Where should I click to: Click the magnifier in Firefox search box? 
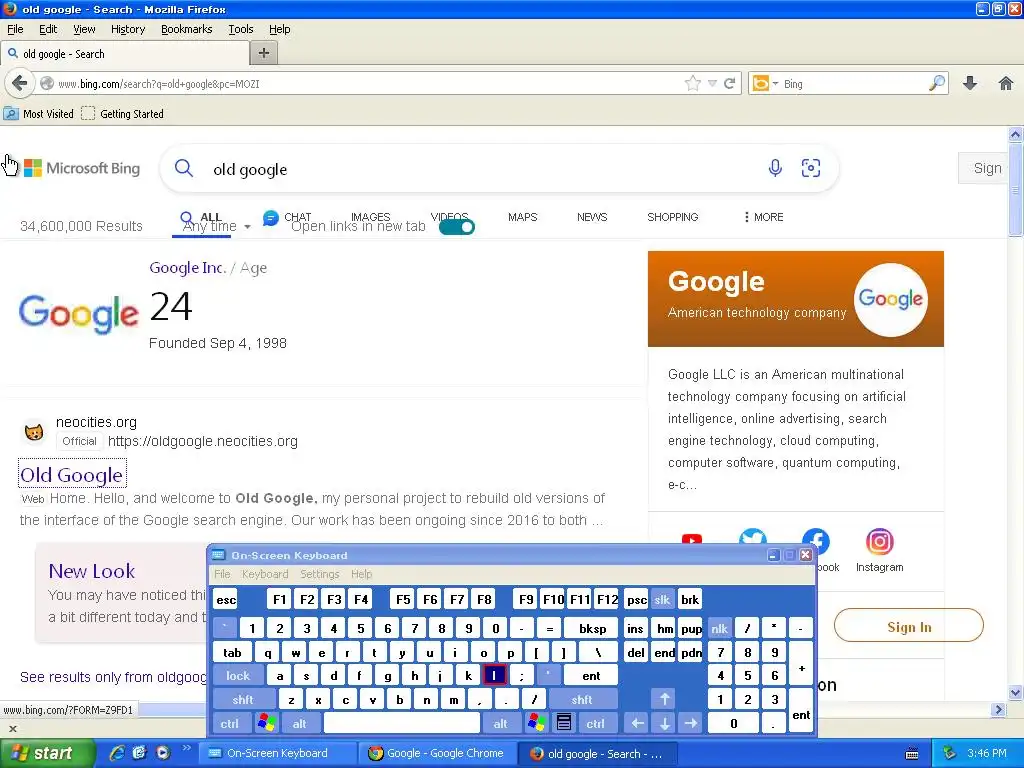click(936, 83)
